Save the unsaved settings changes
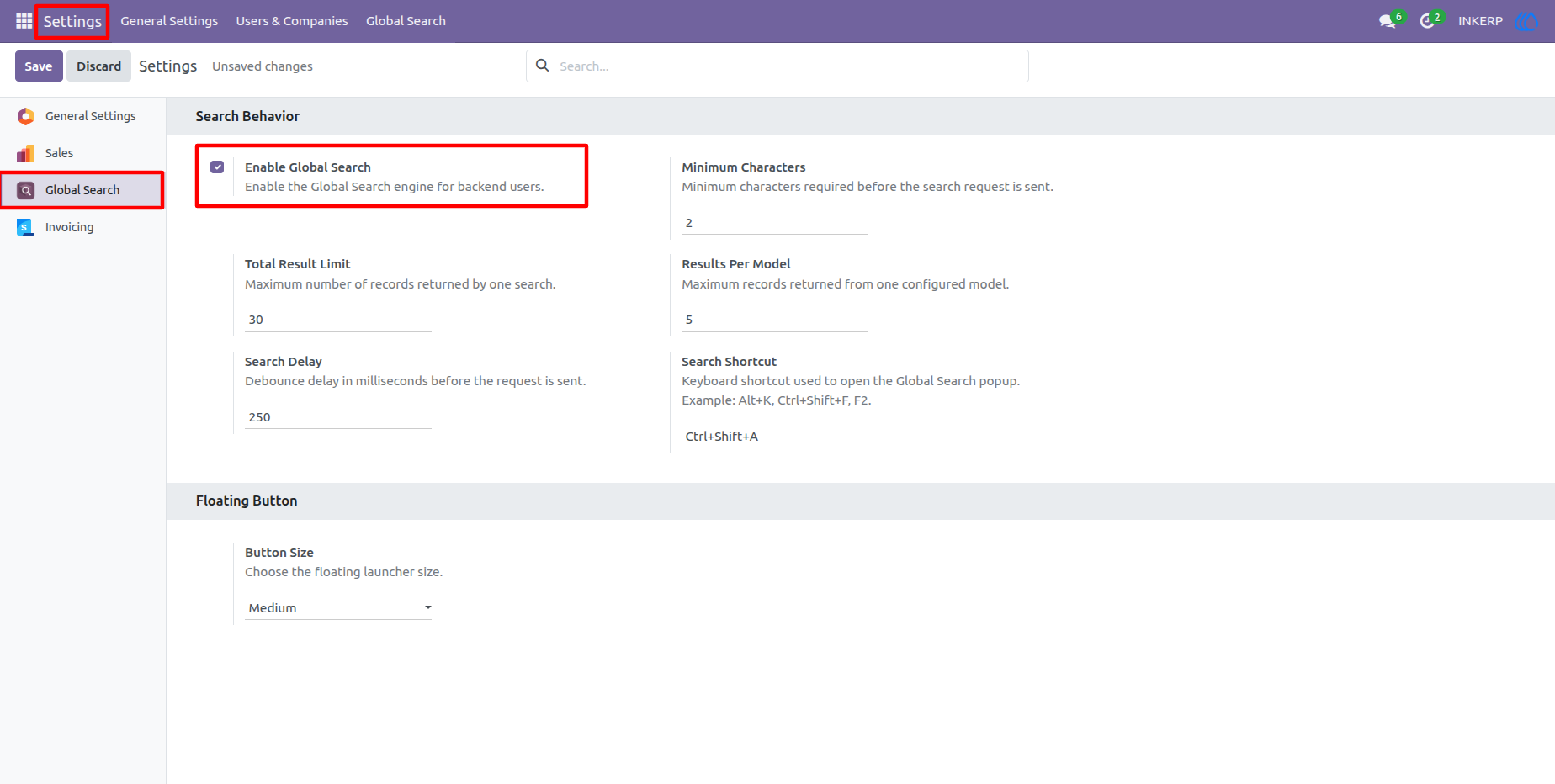The height and width of the screenshot is (784, 1555). 39,66
